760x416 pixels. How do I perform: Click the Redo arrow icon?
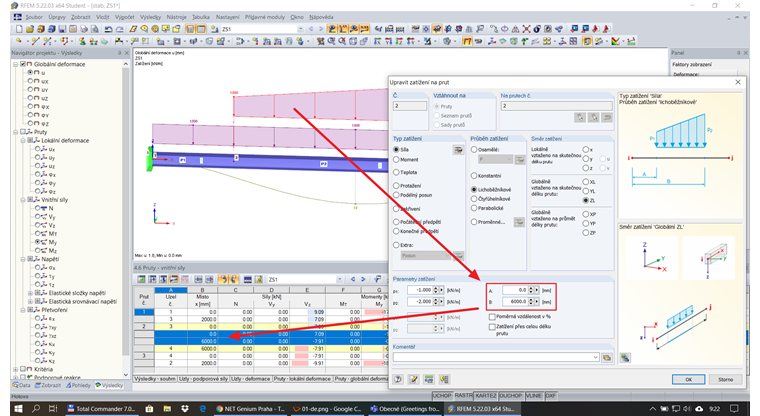pyautogui.click(x=119, y=29)
